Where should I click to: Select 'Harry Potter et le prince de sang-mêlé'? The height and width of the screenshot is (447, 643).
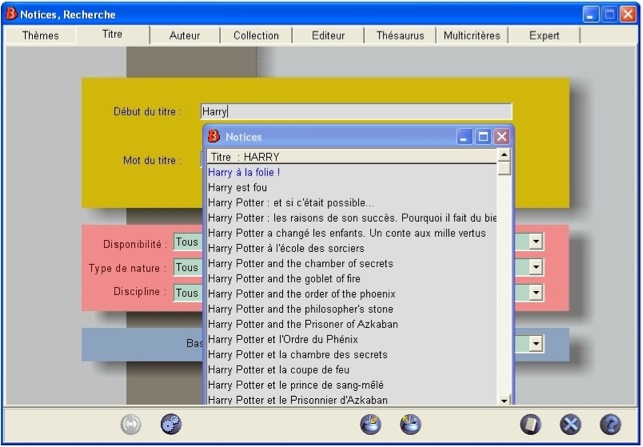point(352,385)
